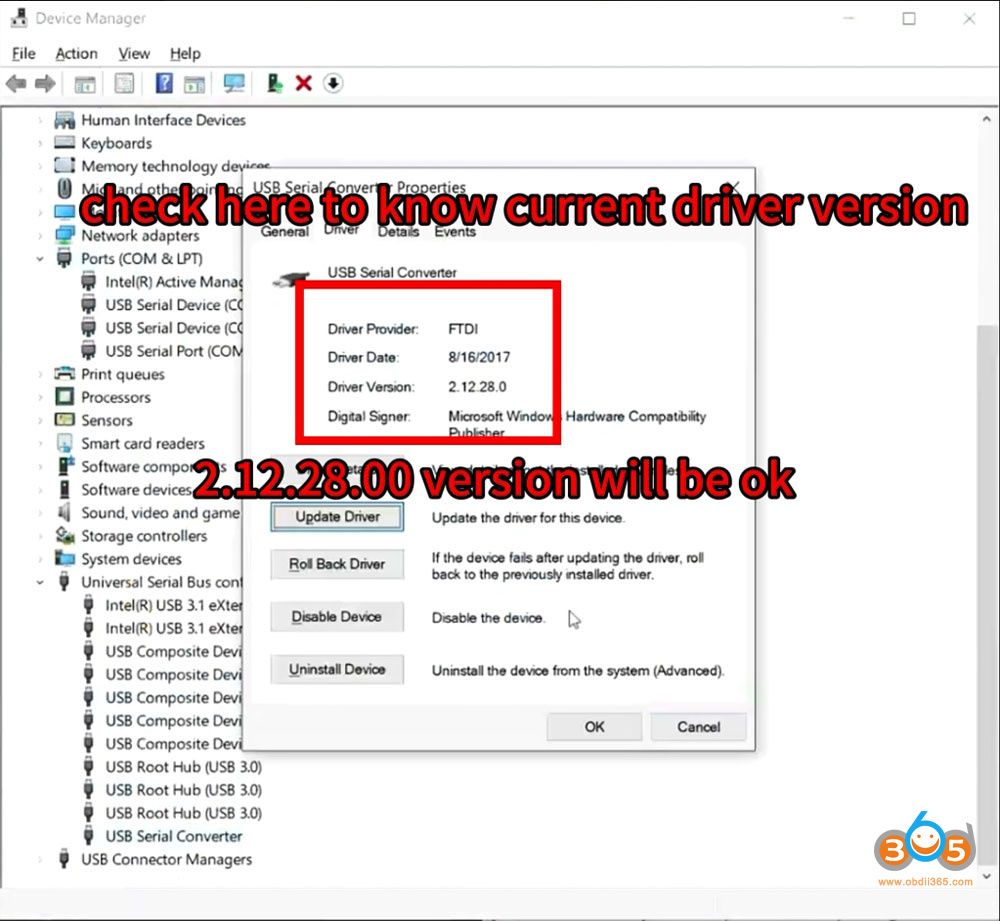This screenshot has width=1000, height=921.
Task: Switch to the Events tab
Action: tap(455, 232)
